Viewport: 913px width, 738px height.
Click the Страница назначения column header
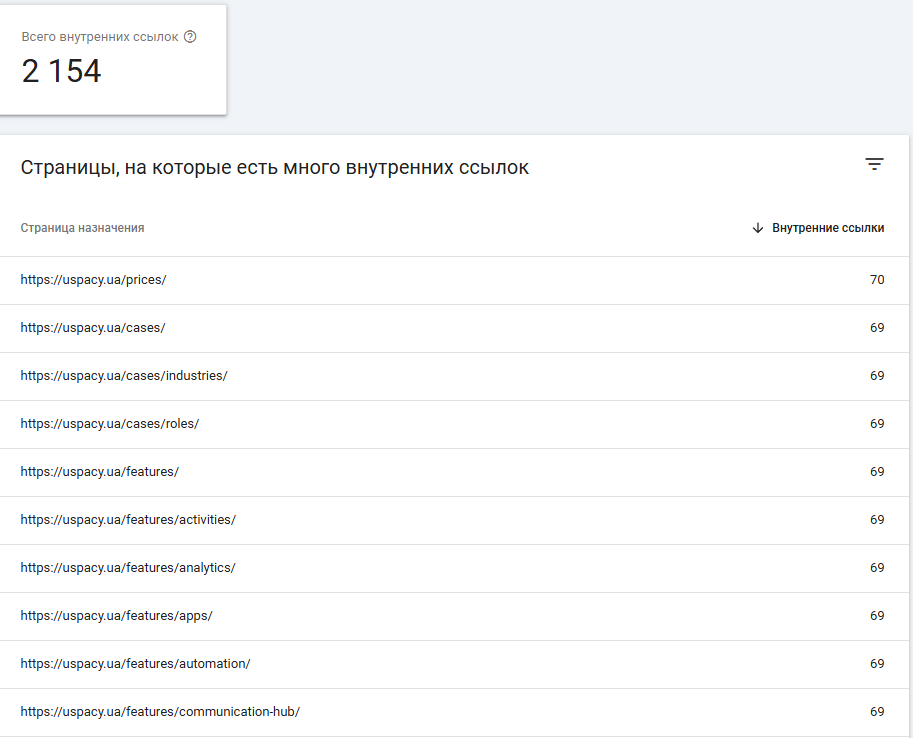(x=82, y=228)
